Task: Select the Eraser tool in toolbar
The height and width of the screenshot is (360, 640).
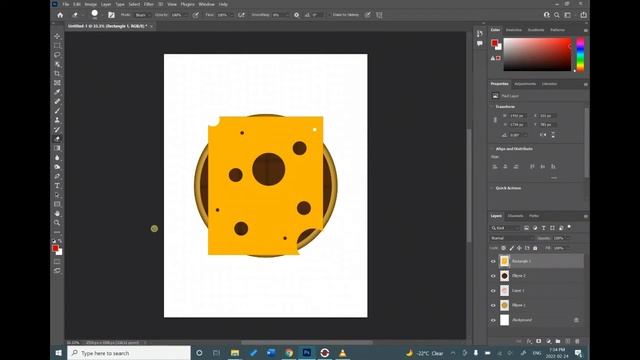Action: point(57,139)
